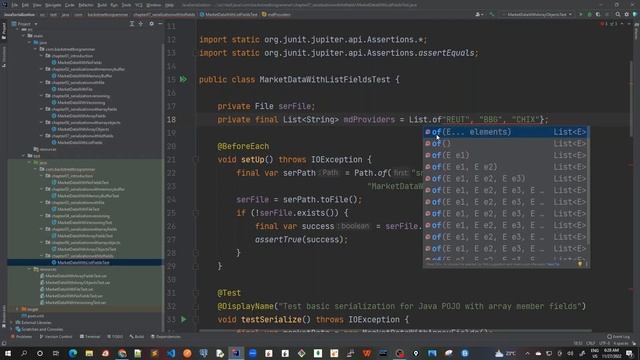Select the of(E e1, E e2, E e3) suggestion
The width and height of the screenshot is (640, 360).
click(x=505, y=179)
